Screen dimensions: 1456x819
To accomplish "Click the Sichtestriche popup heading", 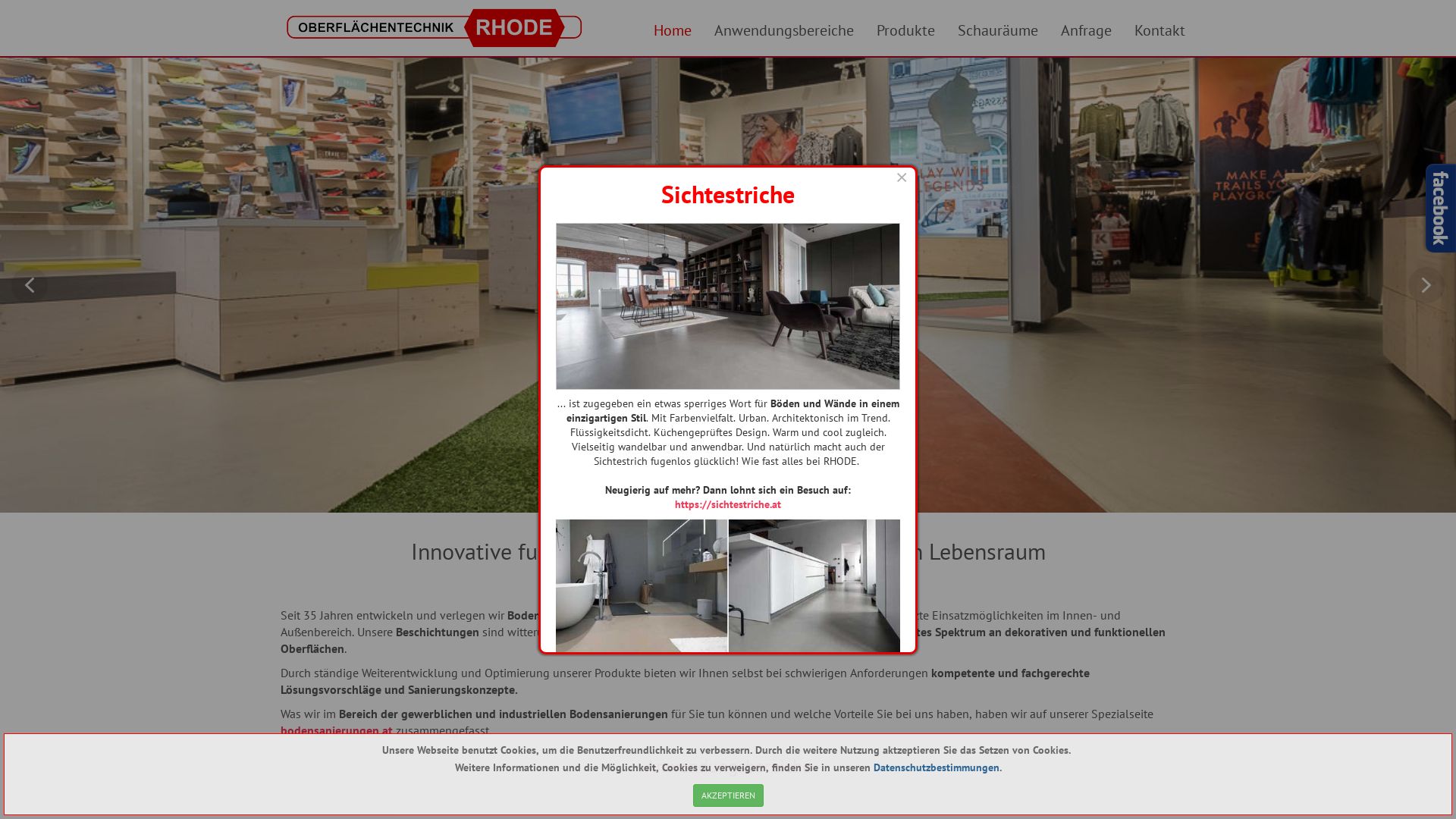I will coord(728,195).
